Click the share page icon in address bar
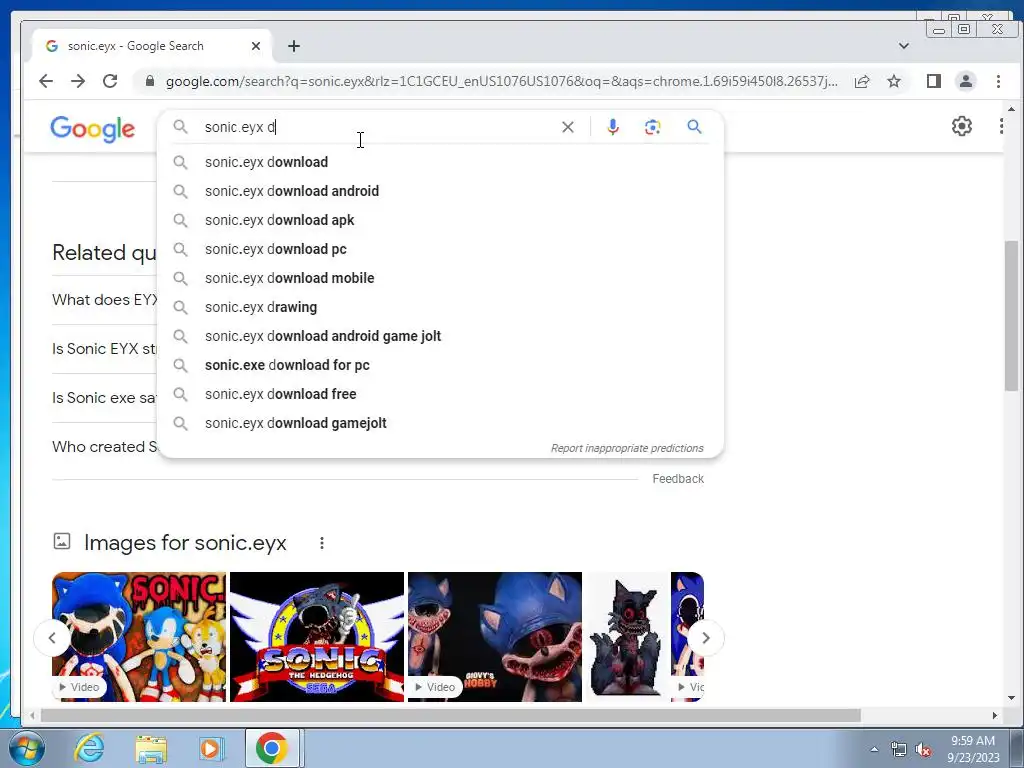This screenshot has height=768, width=1024. (x=862, y=81)
